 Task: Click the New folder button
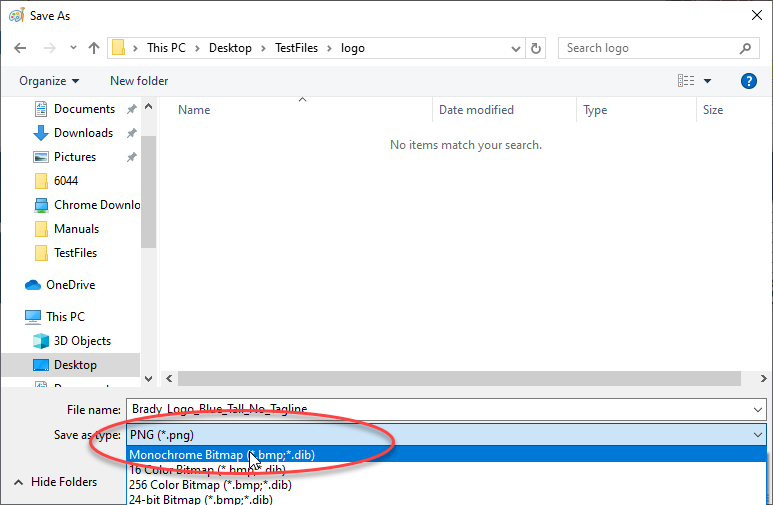139,81
